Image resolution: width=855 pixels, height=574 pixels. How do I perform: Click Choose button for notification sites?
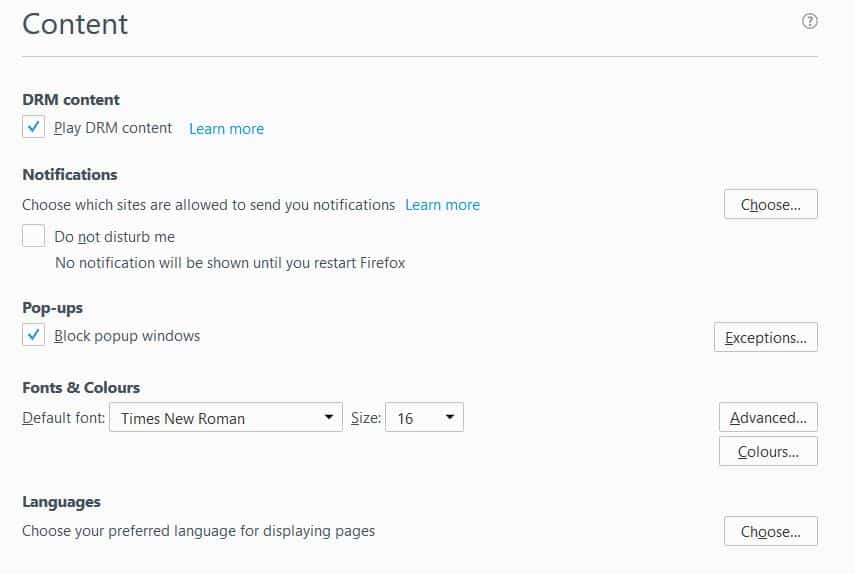tap(770, 205)
